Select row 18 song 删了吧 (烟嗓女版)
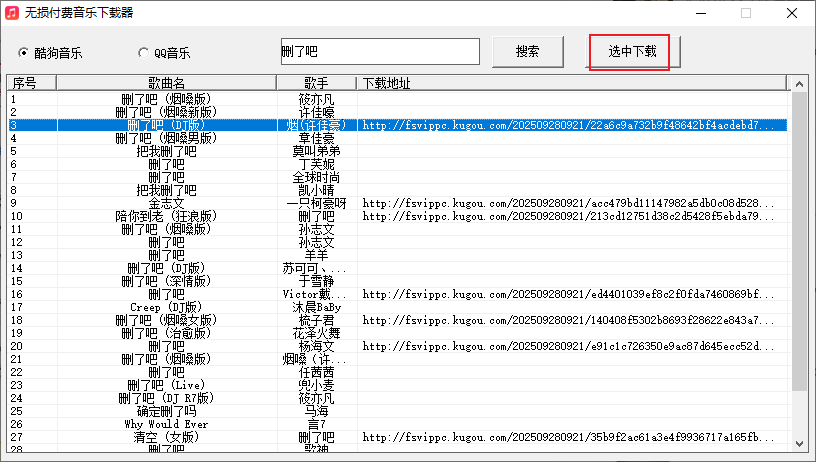 [x=167, y=320]
